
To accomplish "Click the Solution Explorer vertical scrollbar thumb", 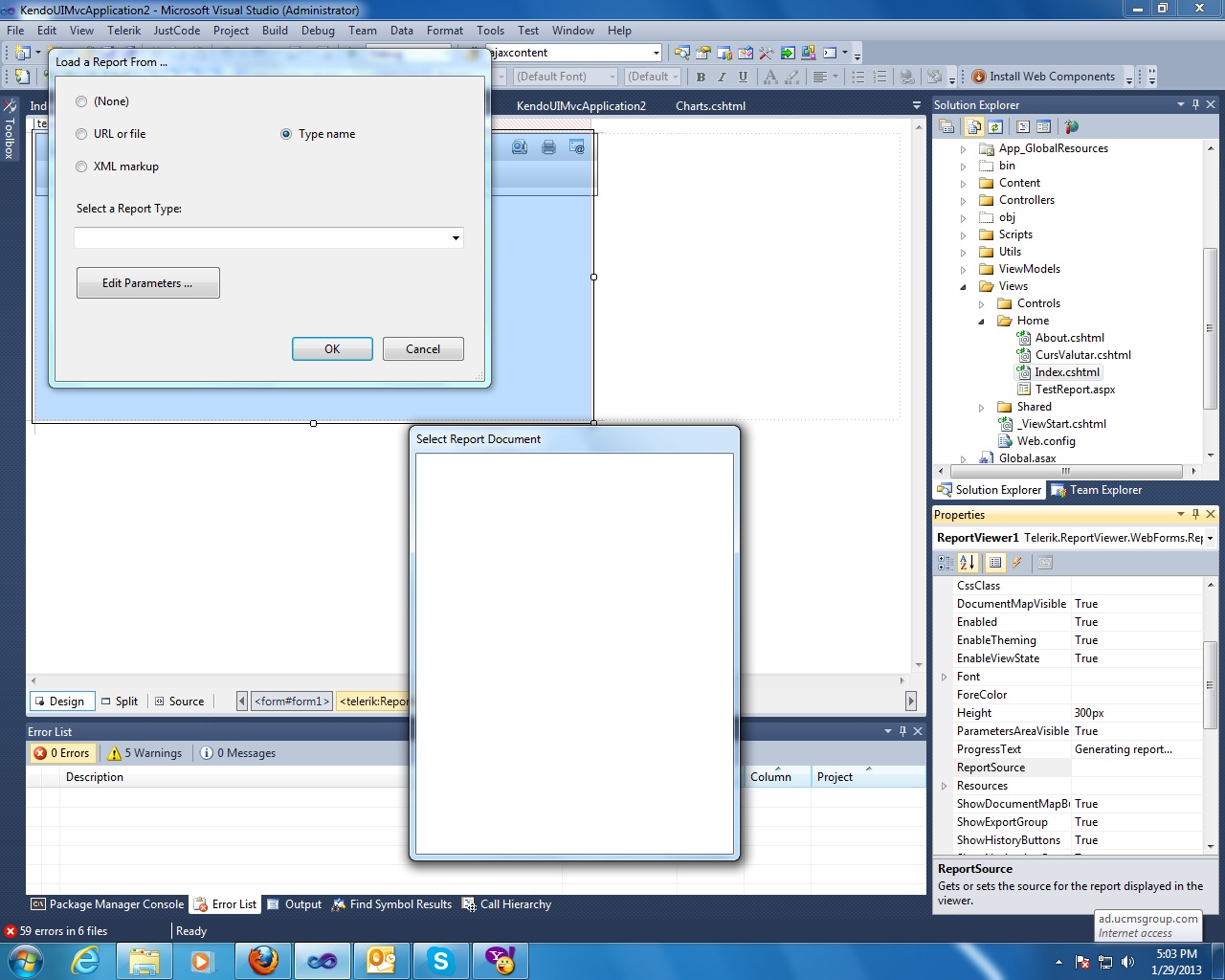I will tap(1210, 327).
